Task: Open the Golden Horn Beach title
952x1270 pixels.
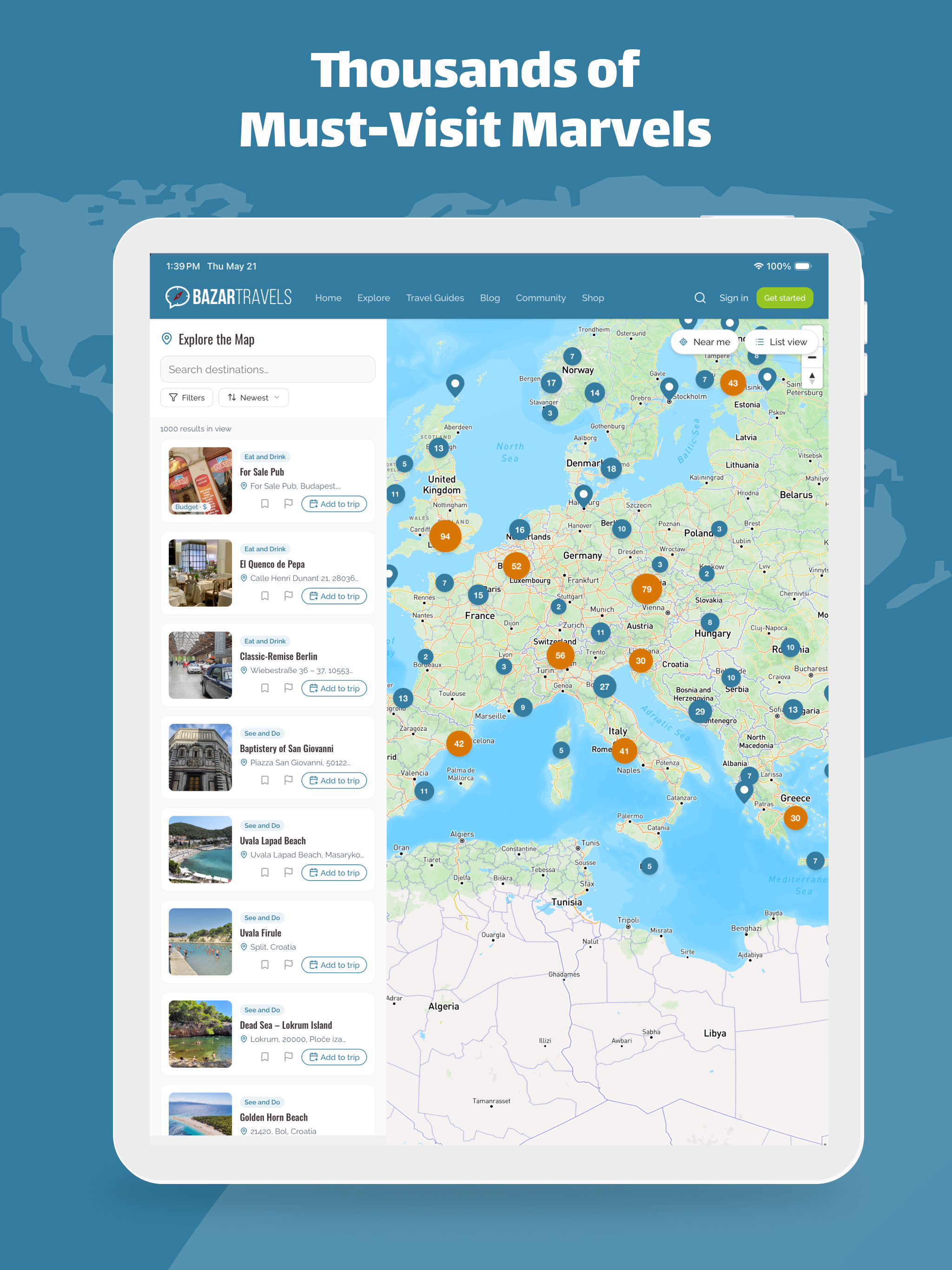Action: pos(273,1117)
